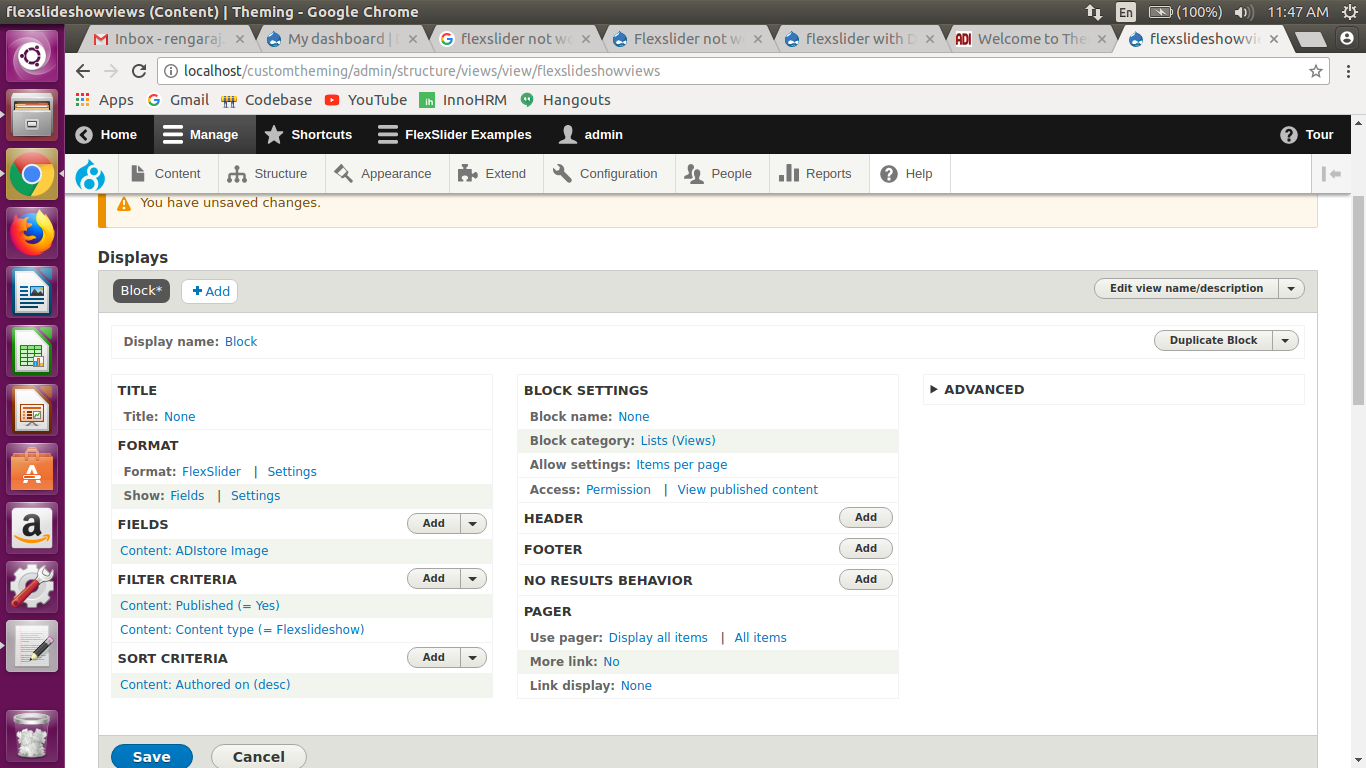Open the Appearance admin section
Image resolution: width=1366 pixels, height=768 pixels.
coord(386,173)
